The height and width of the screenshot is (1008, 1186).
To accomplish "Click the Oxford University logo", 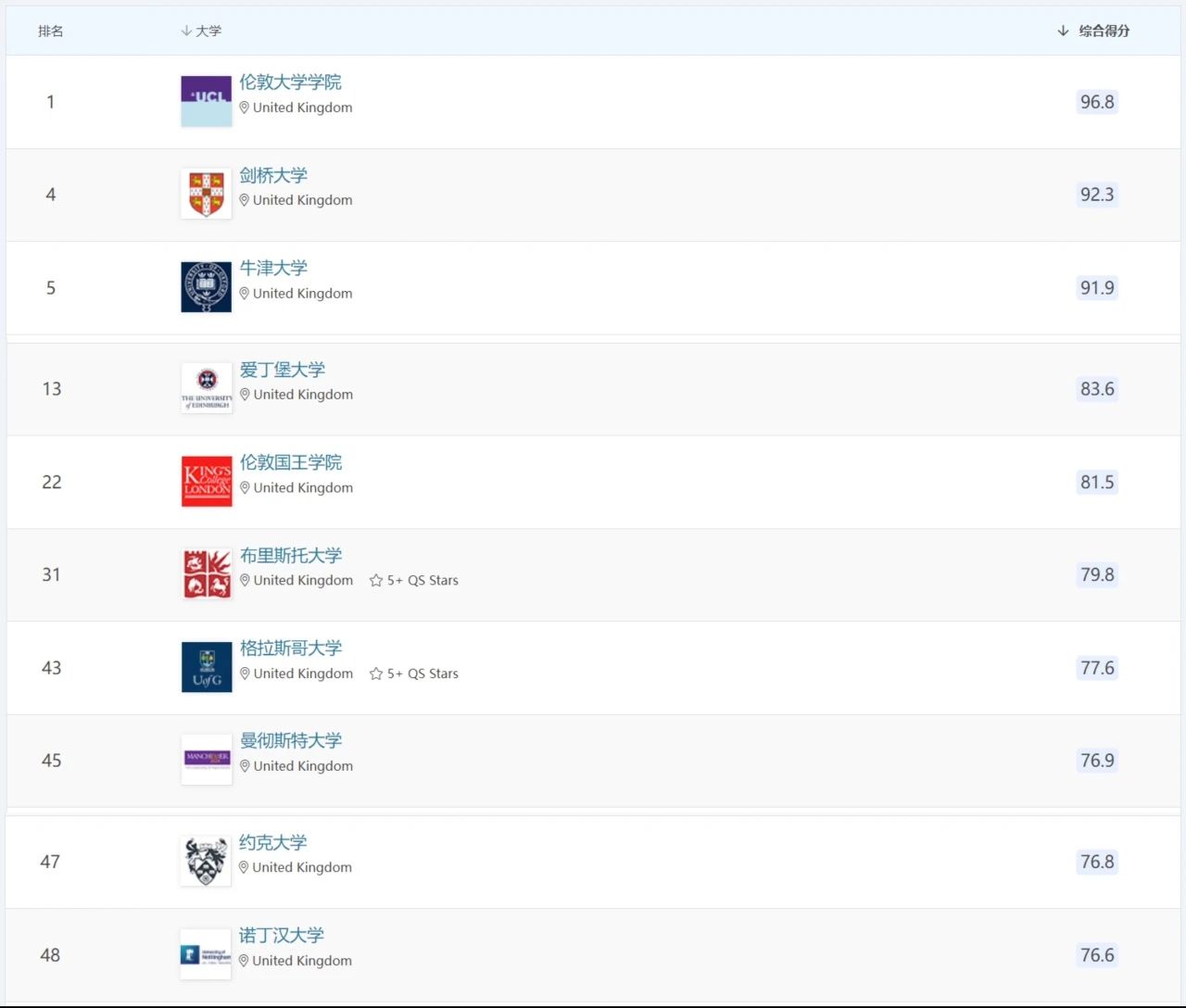I will coord(206,287).
